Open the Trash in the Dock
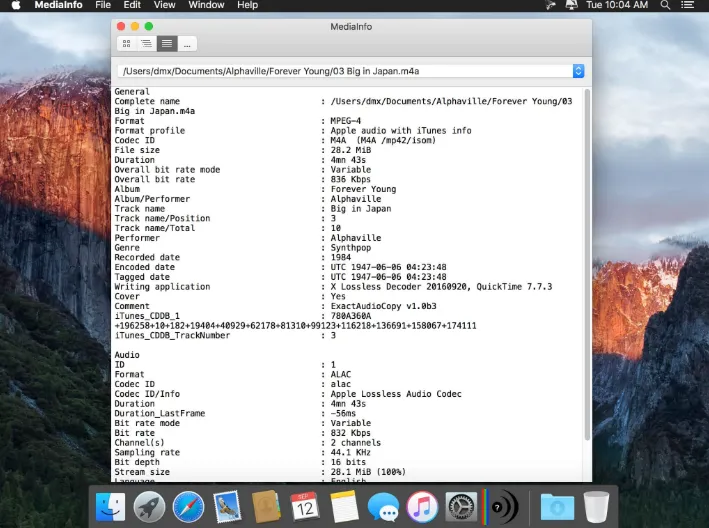The height and width of the screenshot is (528, 709). click(x=596, y=507)
